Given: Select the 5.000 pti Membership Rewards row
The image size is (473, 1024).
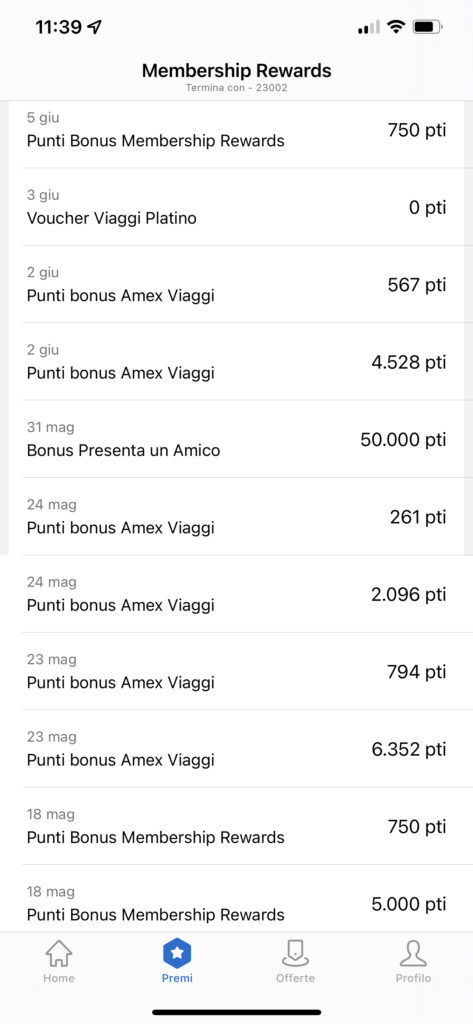Looking at the screenshot, I should point(236,899).
